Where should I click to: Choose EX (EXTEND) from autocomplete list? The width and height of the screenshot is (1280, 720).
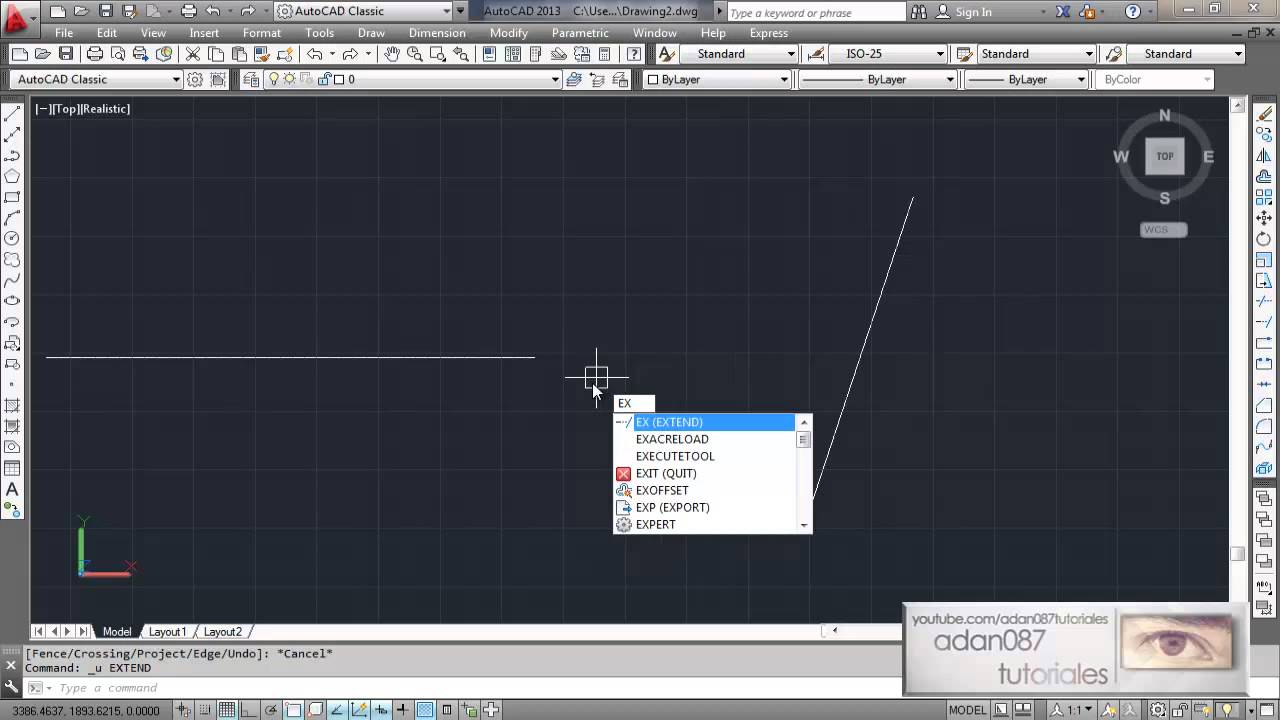pos(704,422)
